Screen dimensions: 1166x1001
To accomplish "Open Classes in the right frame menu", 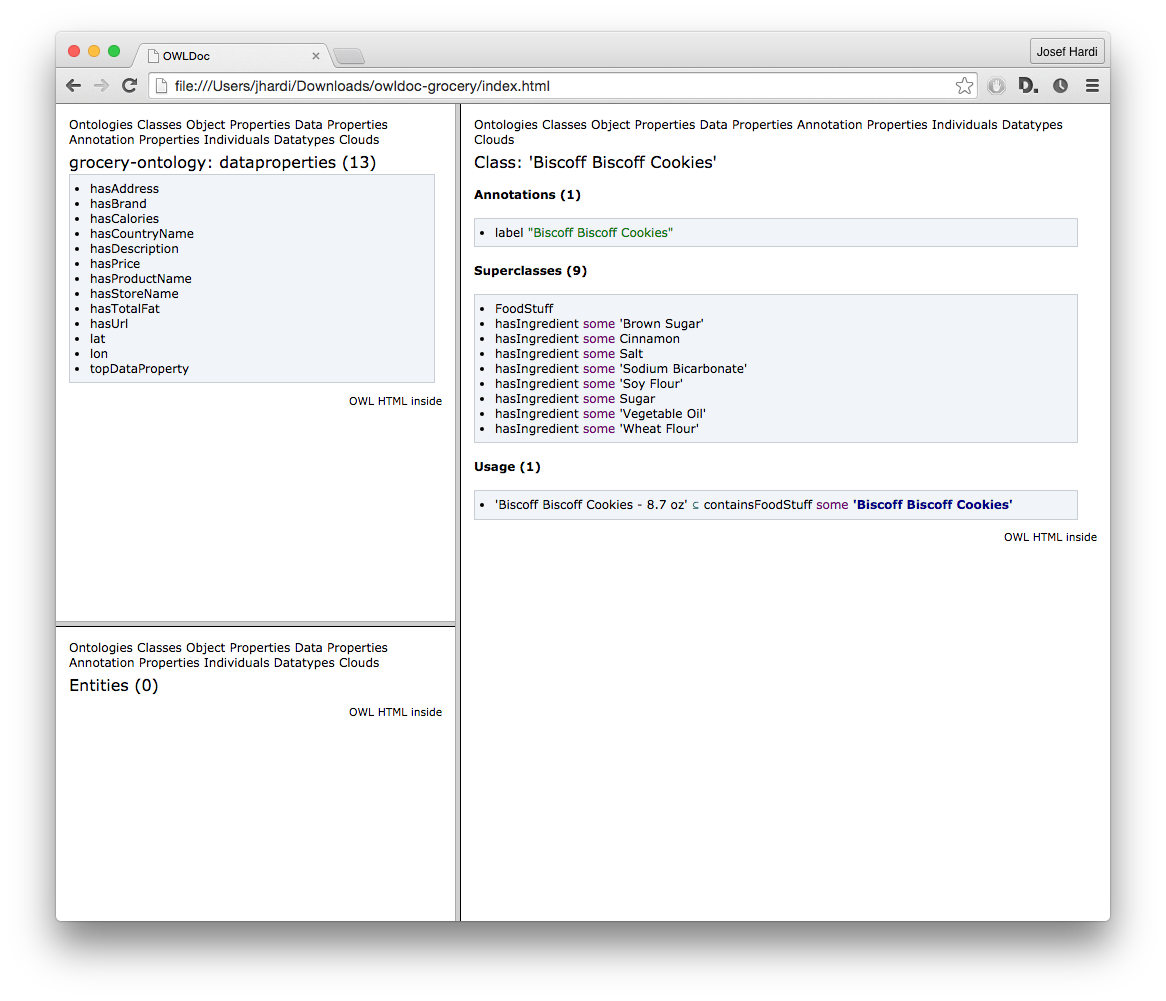I will [x=564, y=125].
